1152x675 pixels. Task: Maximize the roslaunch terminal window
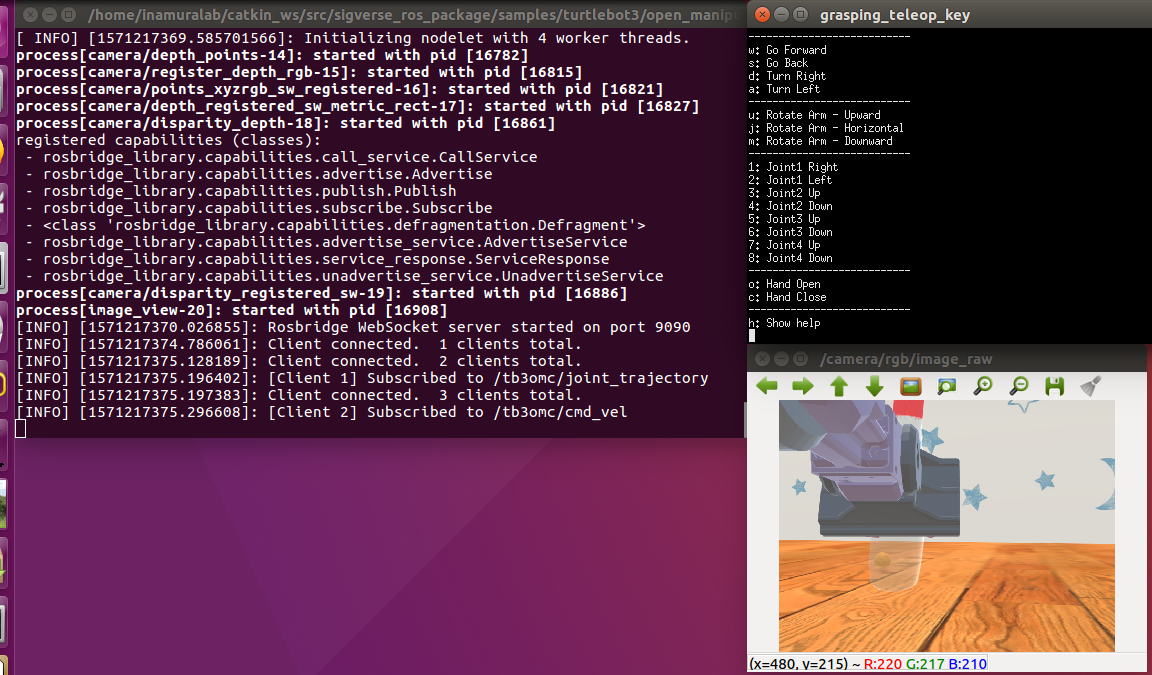click(x=68, y=15)
